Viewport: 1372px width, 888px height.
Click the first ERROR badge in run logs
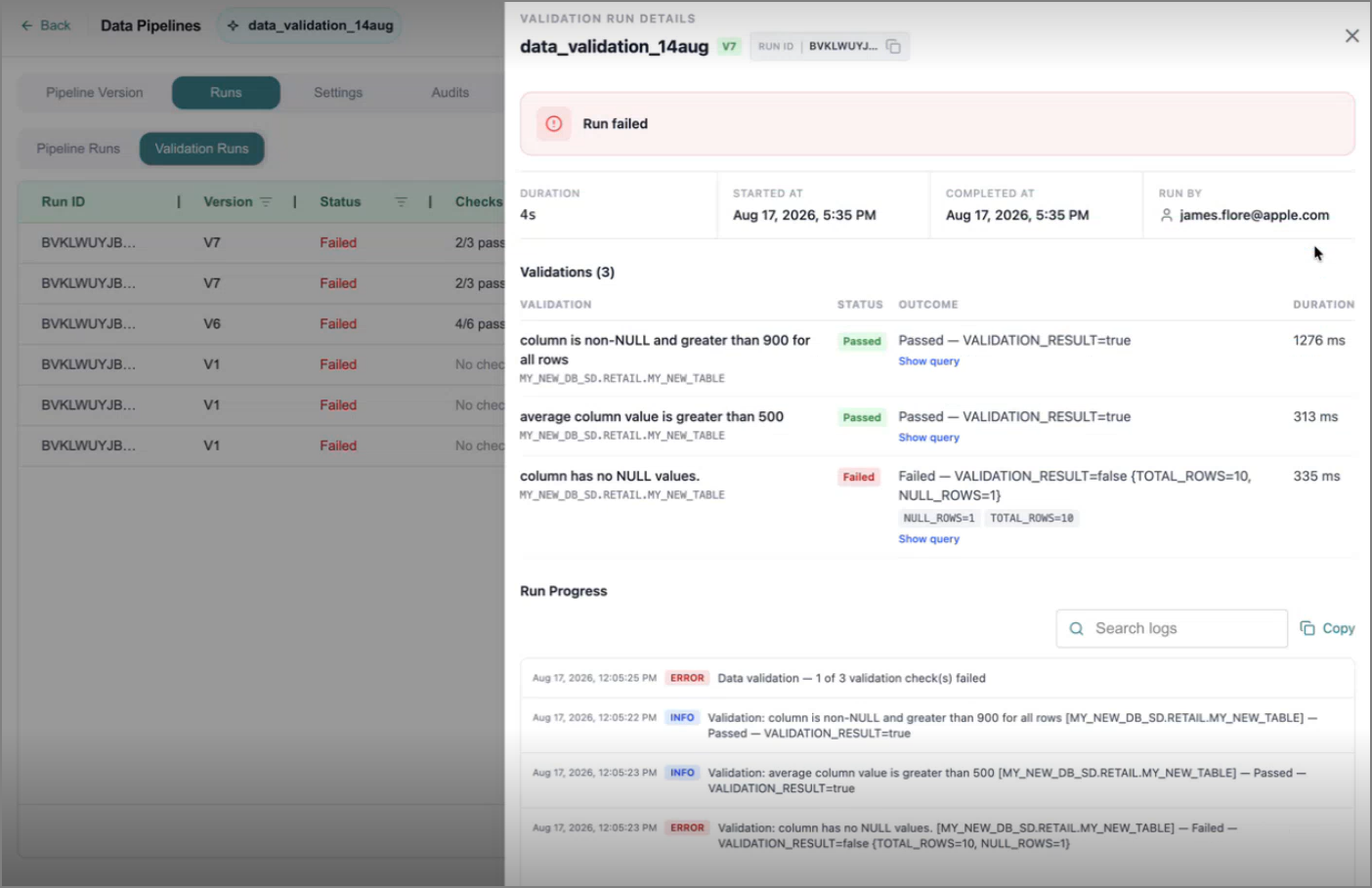[x=687, y=678]
